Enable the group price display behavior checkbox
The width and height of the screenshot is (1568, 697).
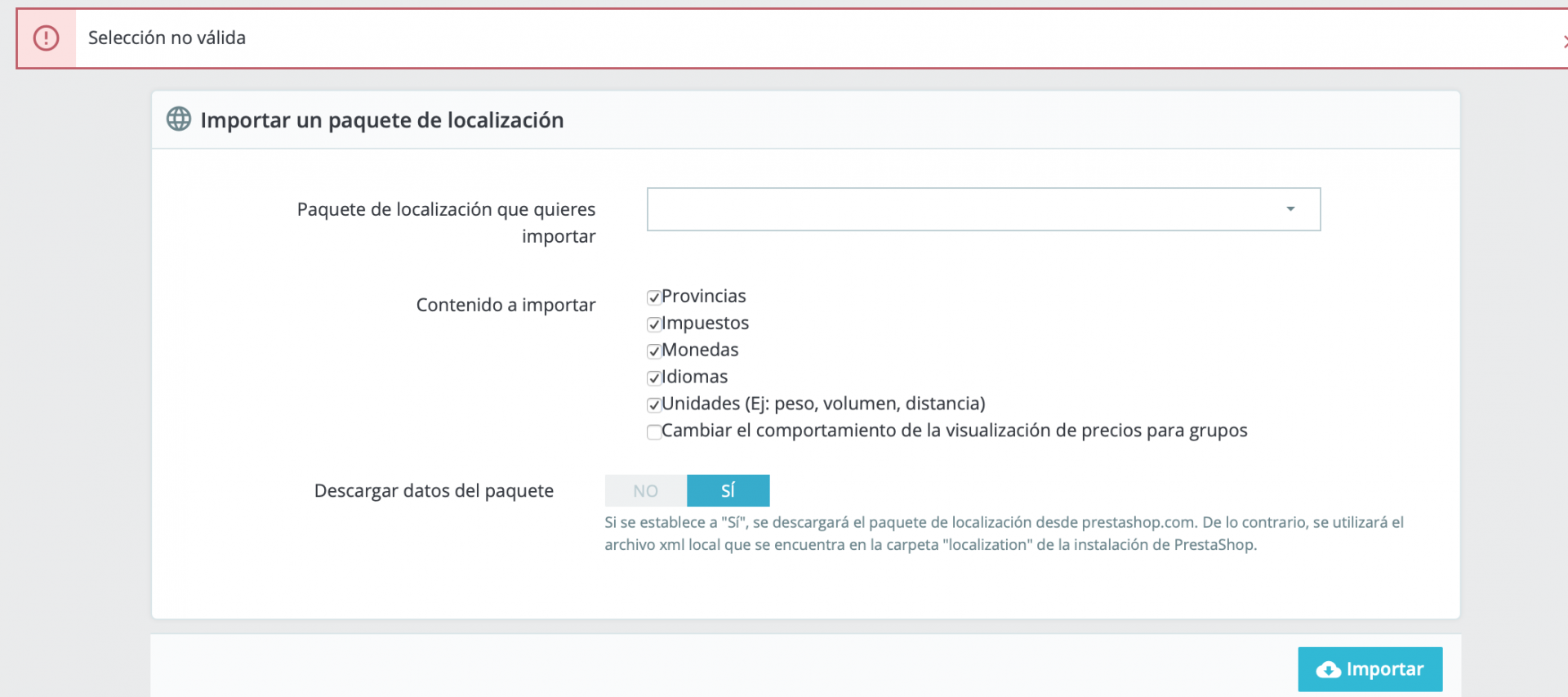[x=654, y=432]
